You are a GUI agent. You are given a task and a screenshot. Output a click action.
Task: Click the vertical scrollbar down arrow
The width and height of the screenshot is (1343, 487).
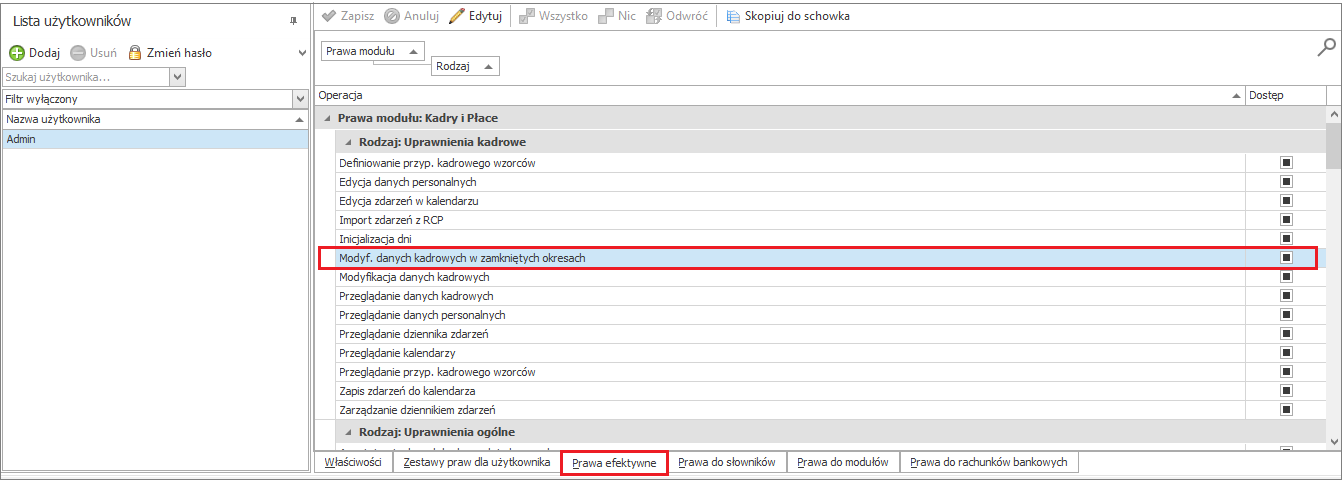point(1333,439)
